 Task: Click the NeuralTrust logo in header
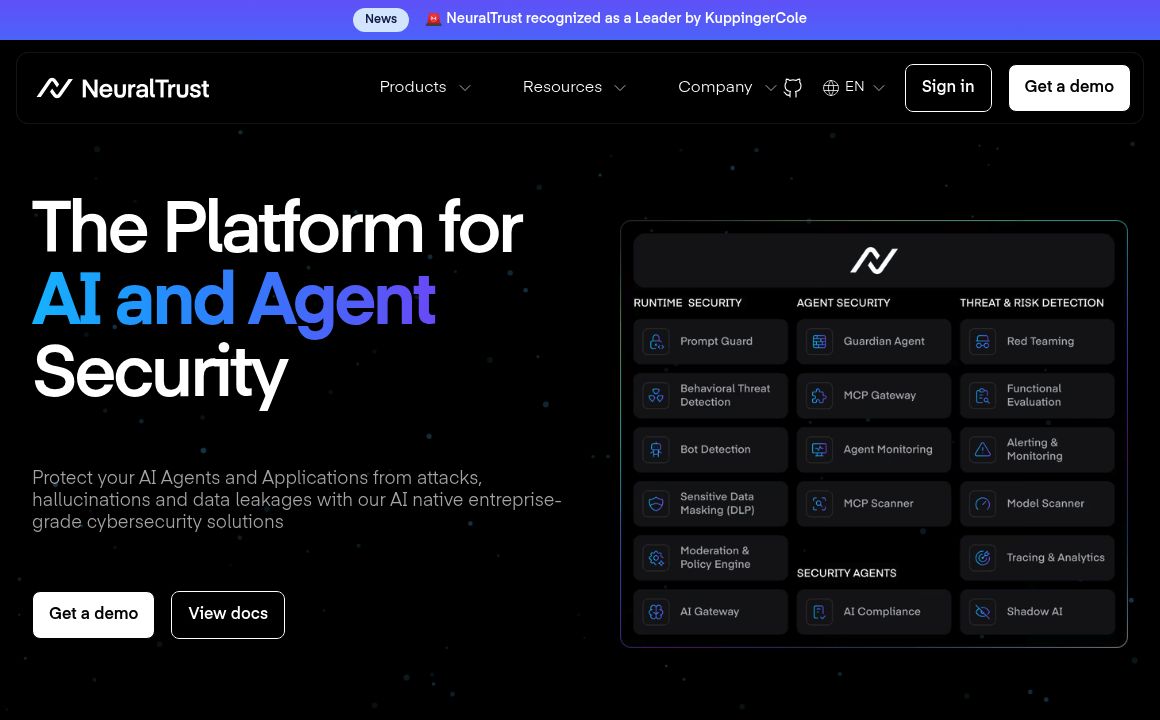[123, 88]
